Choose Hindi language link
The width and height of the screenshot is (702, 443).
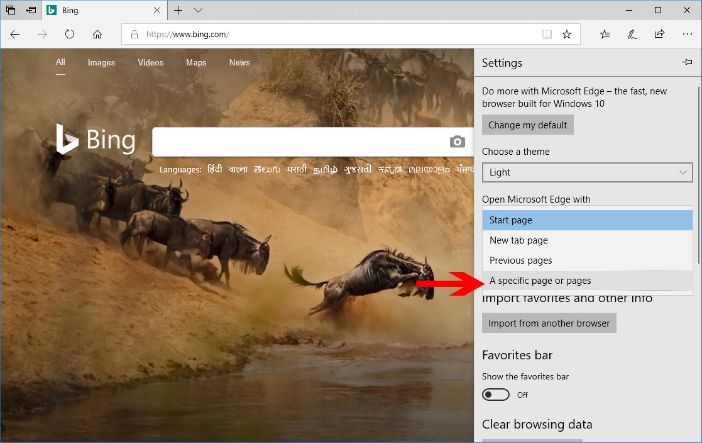(x=215, y=169)
